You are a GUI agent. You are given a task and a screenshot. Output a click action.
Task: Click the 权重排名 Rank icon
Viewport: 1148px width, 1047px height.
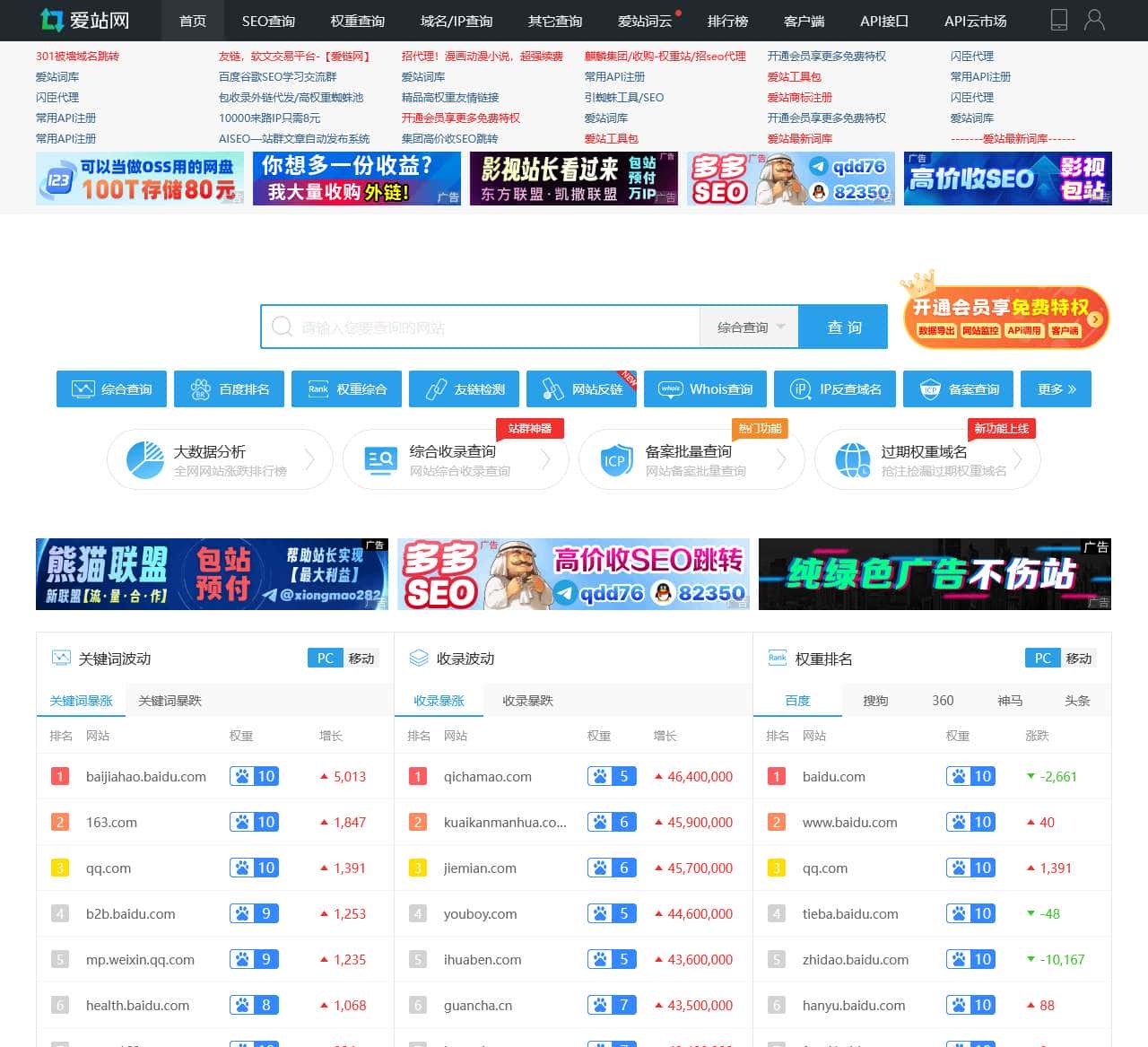coord(778,658)
